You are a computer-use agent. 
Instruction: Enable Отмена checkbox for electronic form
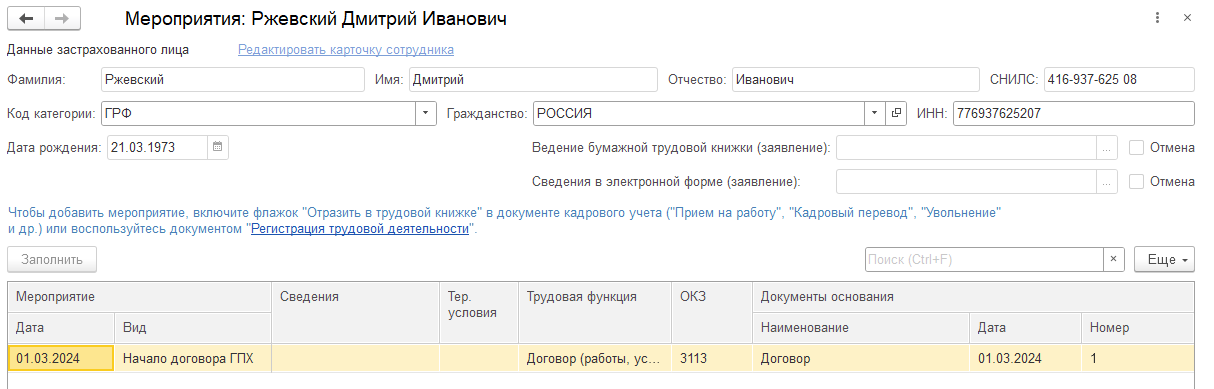(x=1136, y=182)
